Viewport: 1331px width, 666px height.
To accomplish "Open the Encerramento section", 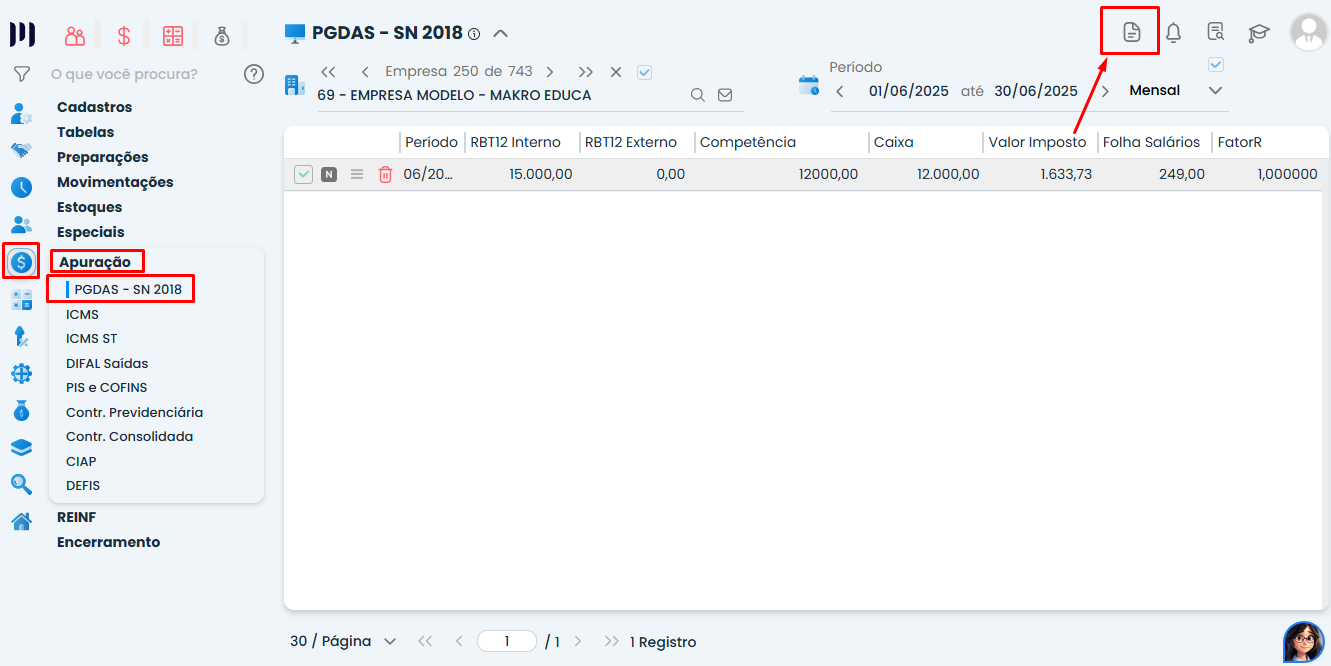I will tap(108, 542).
